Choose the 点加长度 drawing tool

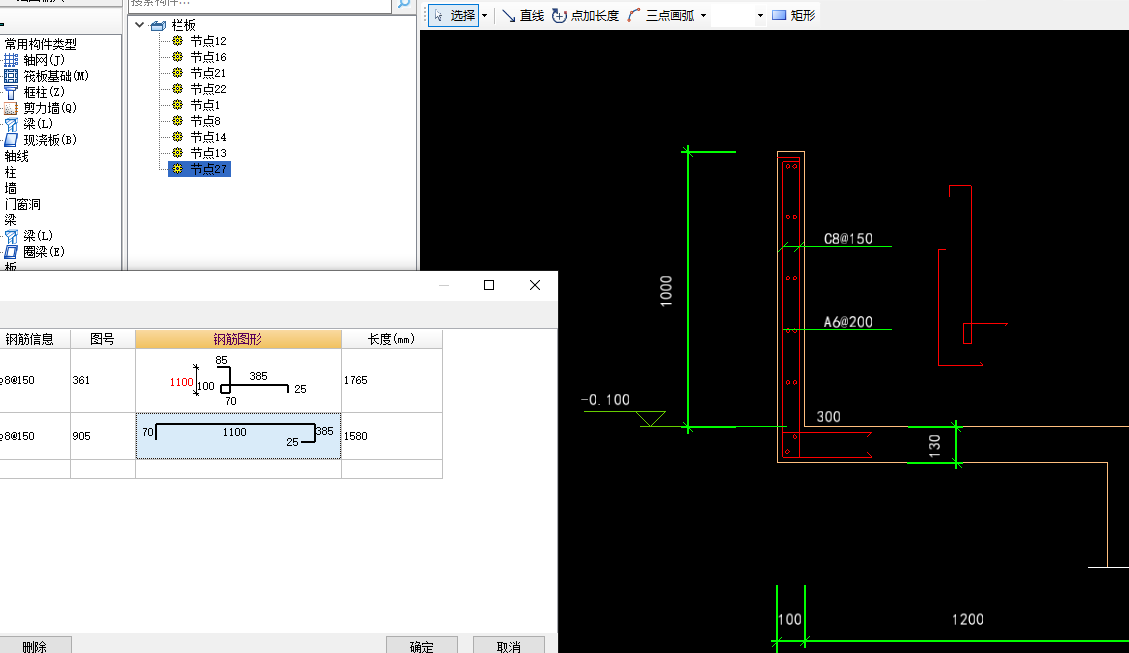pyautogui.click(x=585, y=15)
